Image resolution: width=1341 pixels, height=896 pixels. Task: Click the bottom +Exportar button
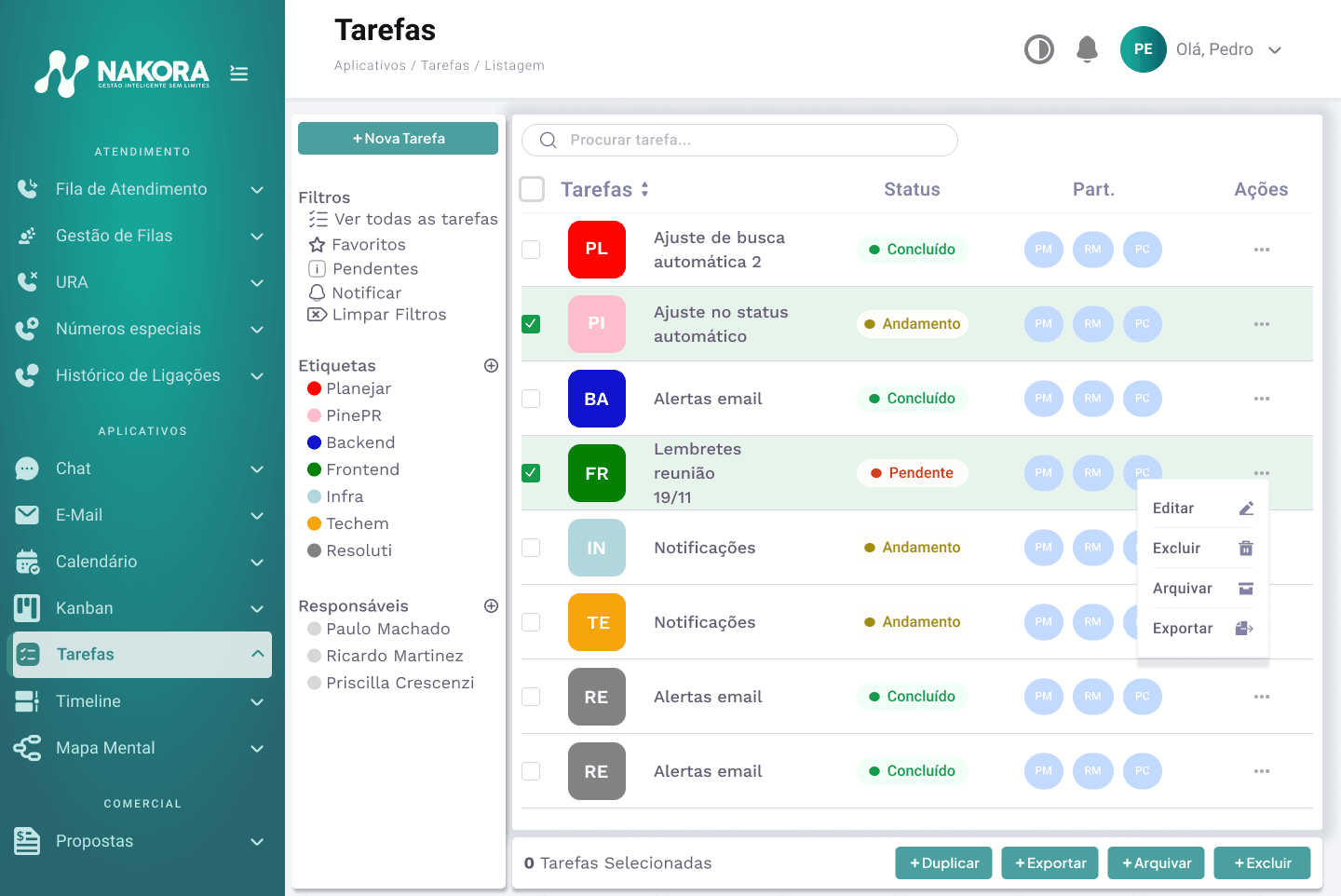(1050, 862)
